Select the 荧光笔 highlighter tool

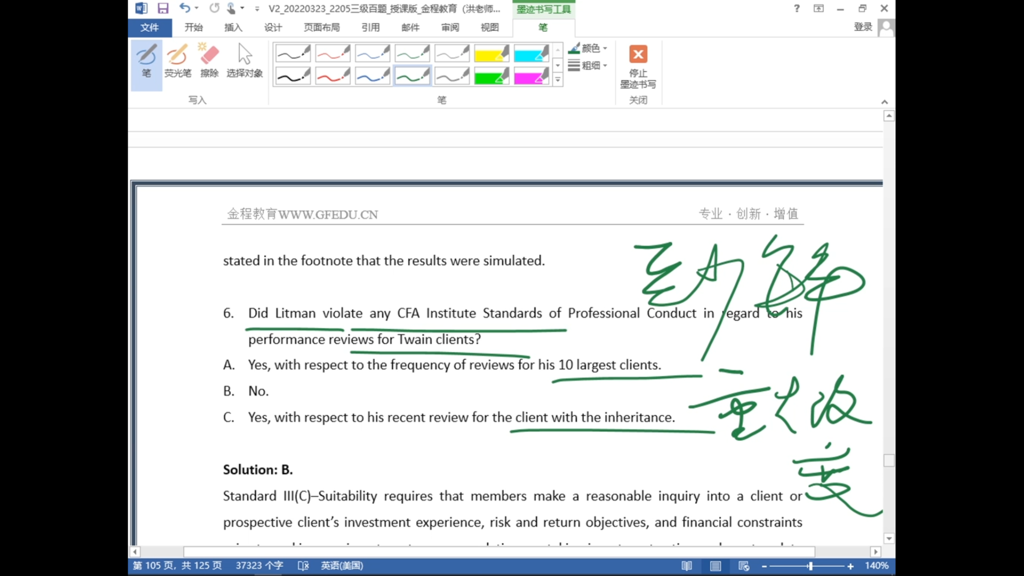click(178, 60)
